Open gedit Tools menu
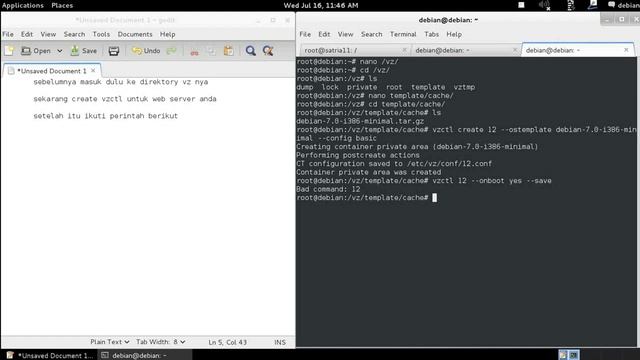 pyautogui.click(x=101, y=34)
